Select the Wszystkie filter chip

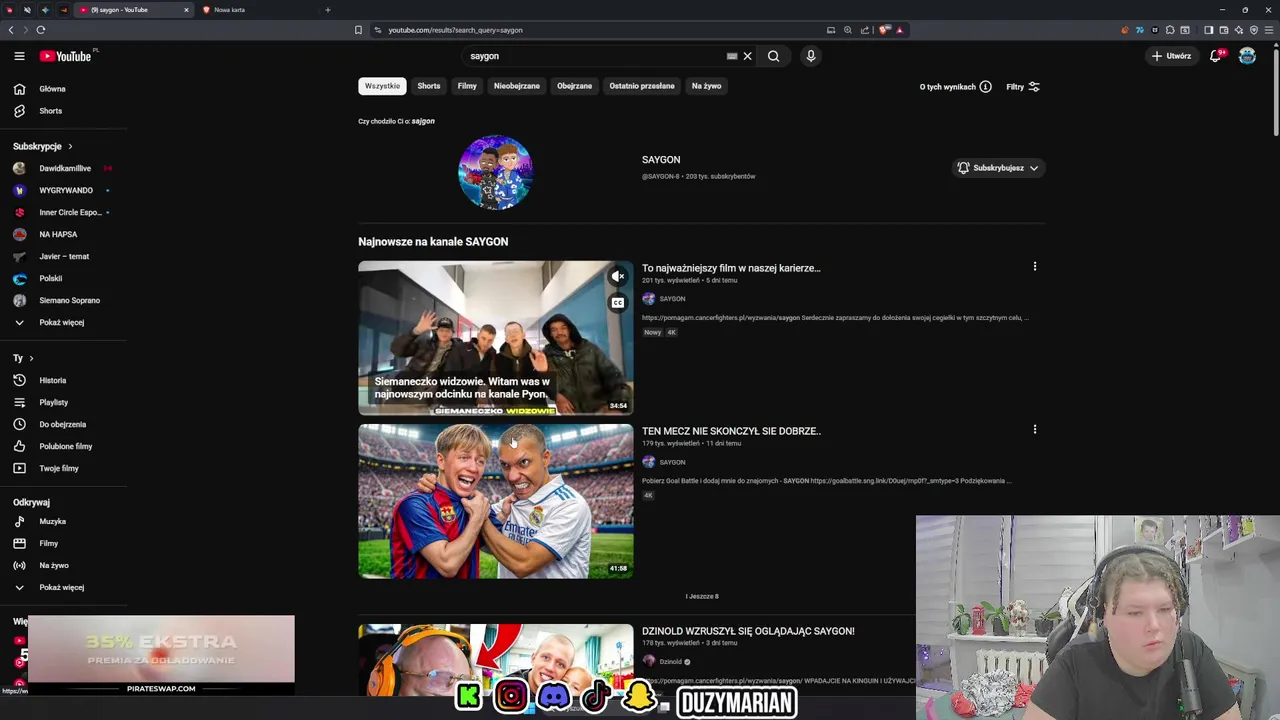click(382, 86)
